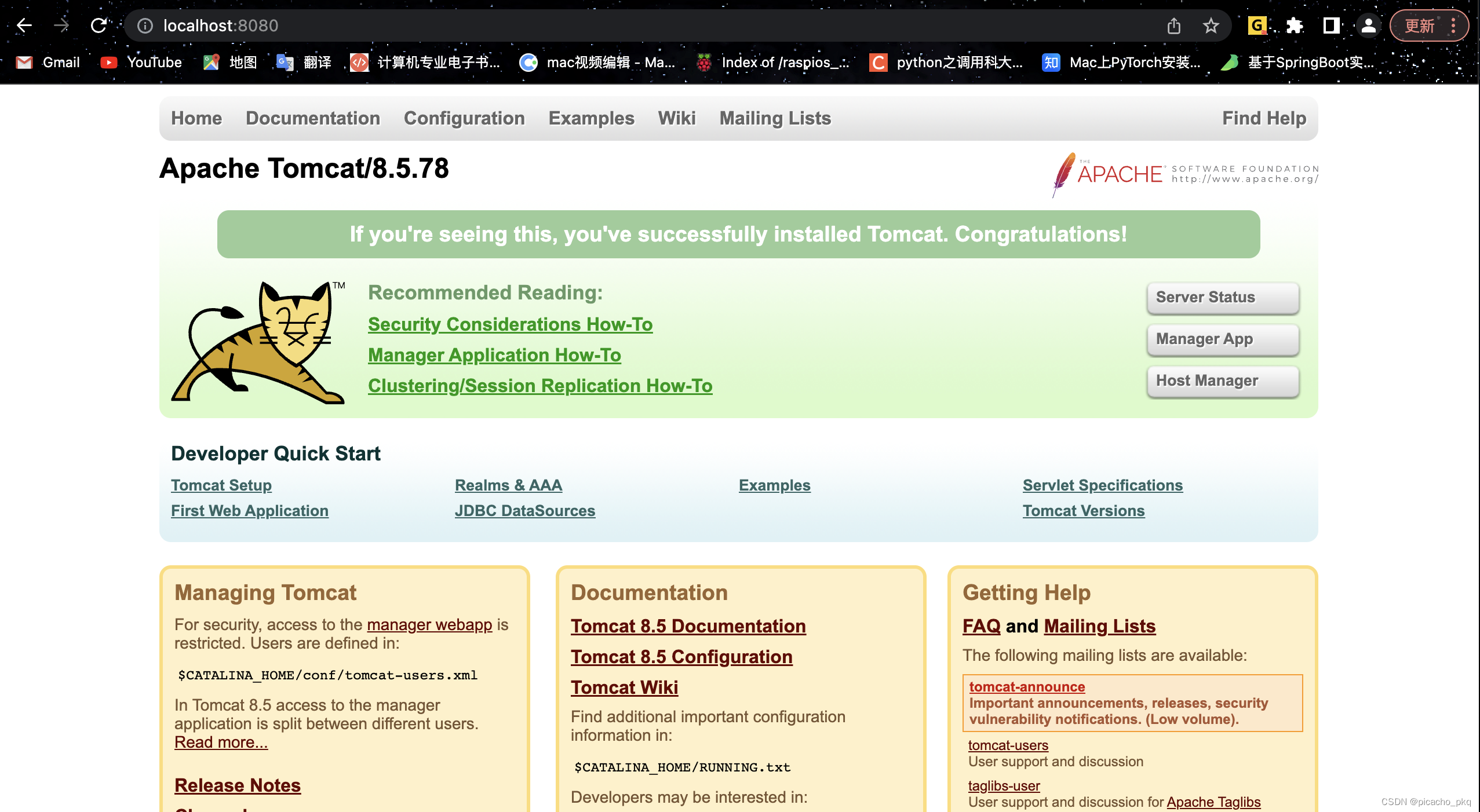Click the share page icon
This screenshot has width=1480, height=812.
point(1173,25)
